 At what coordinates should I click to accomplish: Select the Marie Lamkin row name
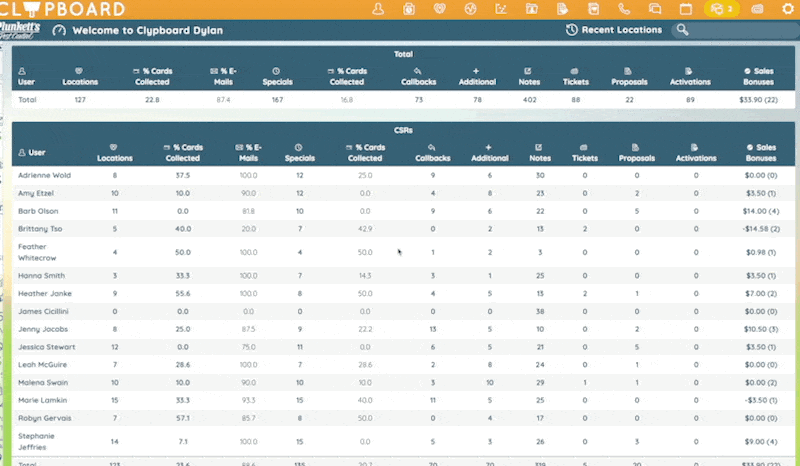42,401
